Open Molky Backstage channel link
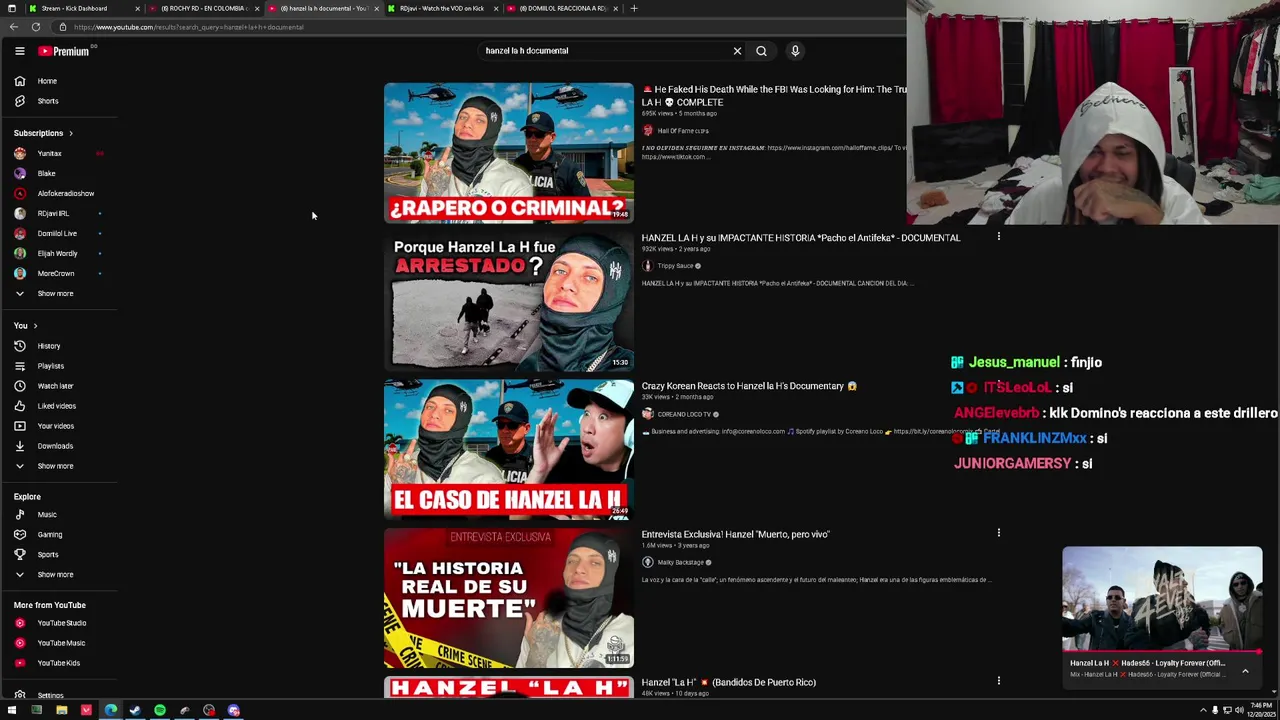 point(680,562)
